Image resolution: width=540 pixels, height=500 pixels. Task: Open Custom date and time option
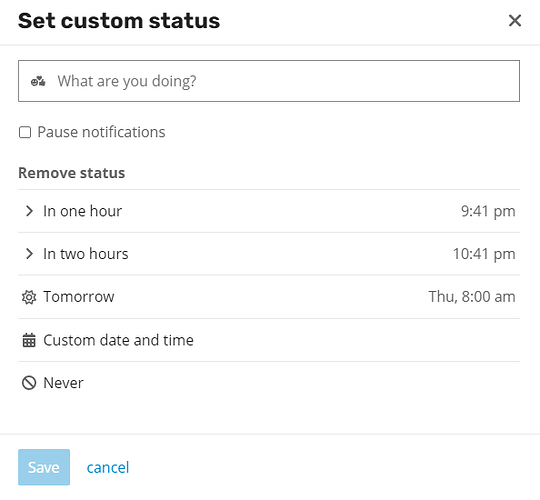(x=269, y=340)
